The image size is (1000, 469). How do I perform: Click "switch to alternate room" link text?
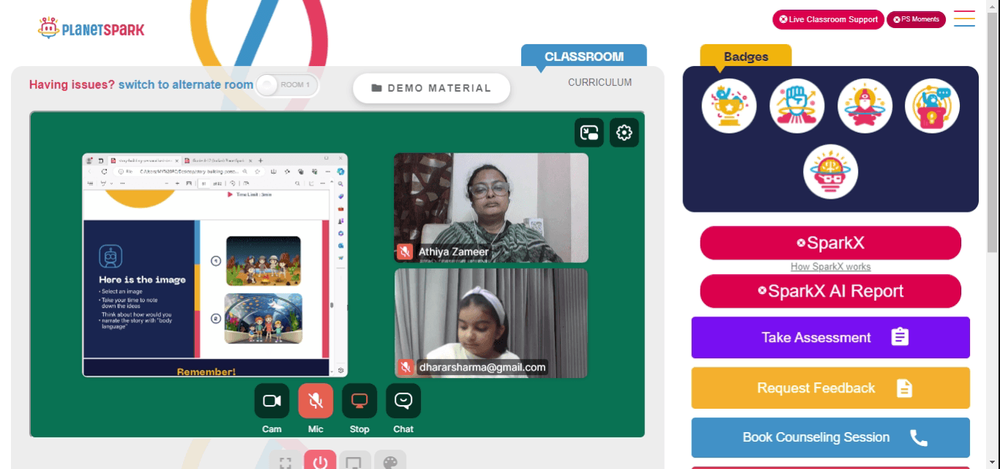tap(186, 85)
